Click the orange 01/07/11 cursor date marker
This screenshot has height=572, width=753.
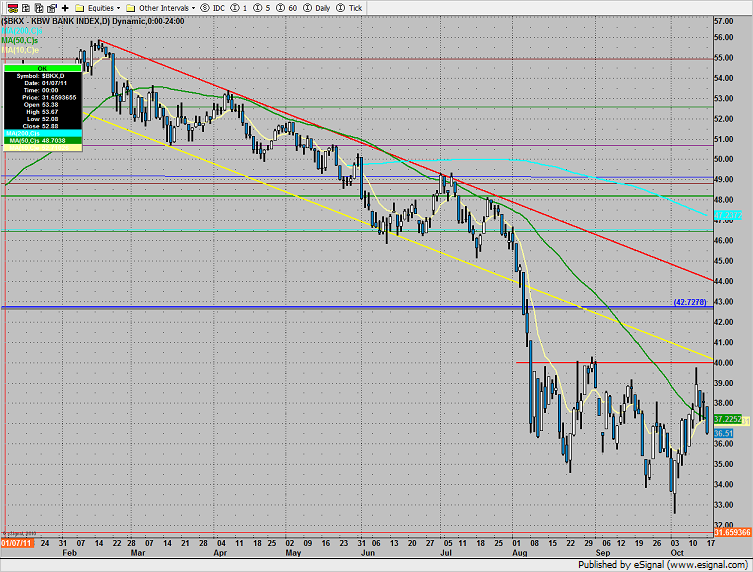(x=17, y=543)
